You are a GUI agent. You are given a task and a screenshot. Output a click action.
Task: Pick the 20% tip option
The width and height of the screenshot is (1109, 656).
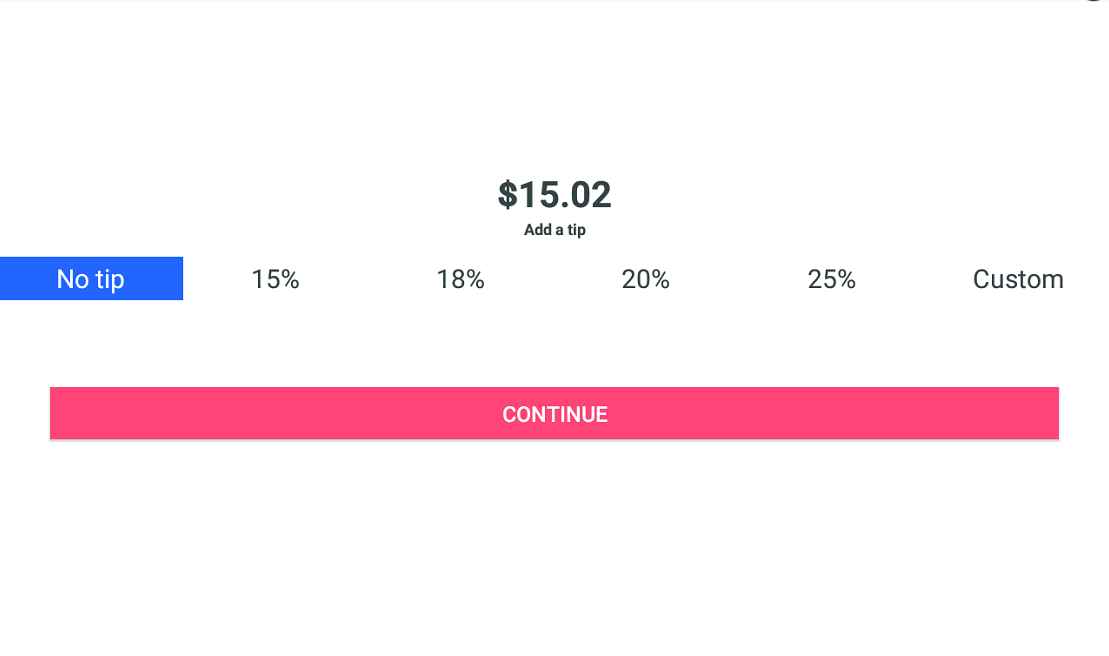[x=645, y=279]
